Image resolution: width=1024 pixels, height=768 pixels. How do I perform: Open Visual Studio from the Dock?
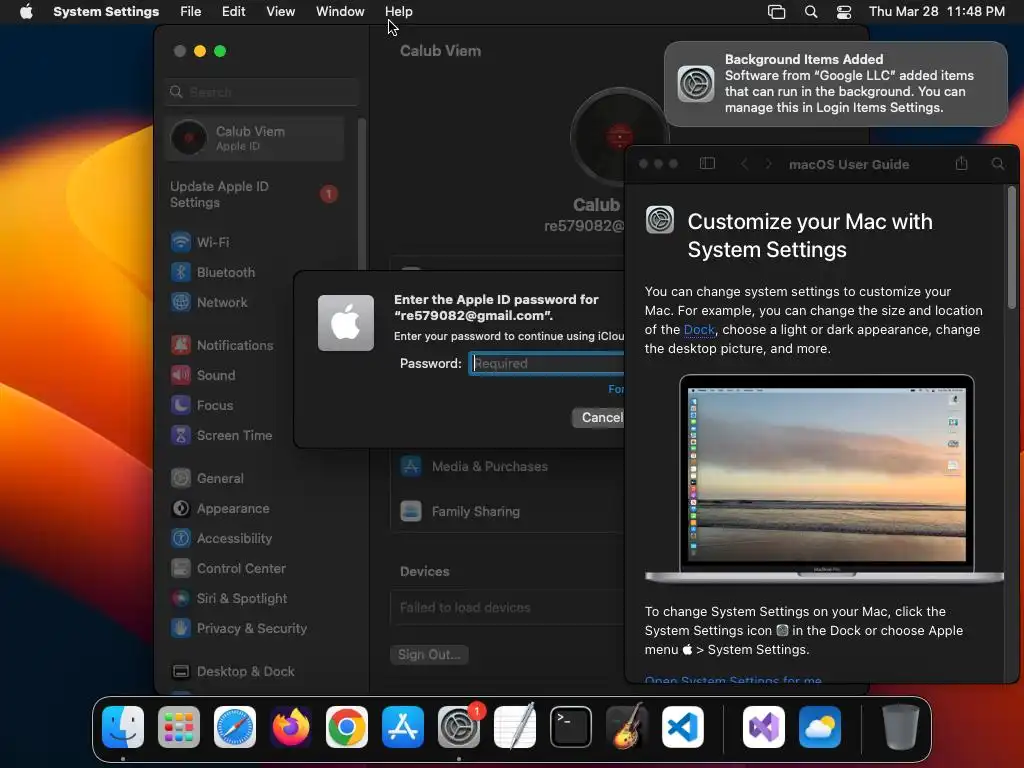[764, 726]
